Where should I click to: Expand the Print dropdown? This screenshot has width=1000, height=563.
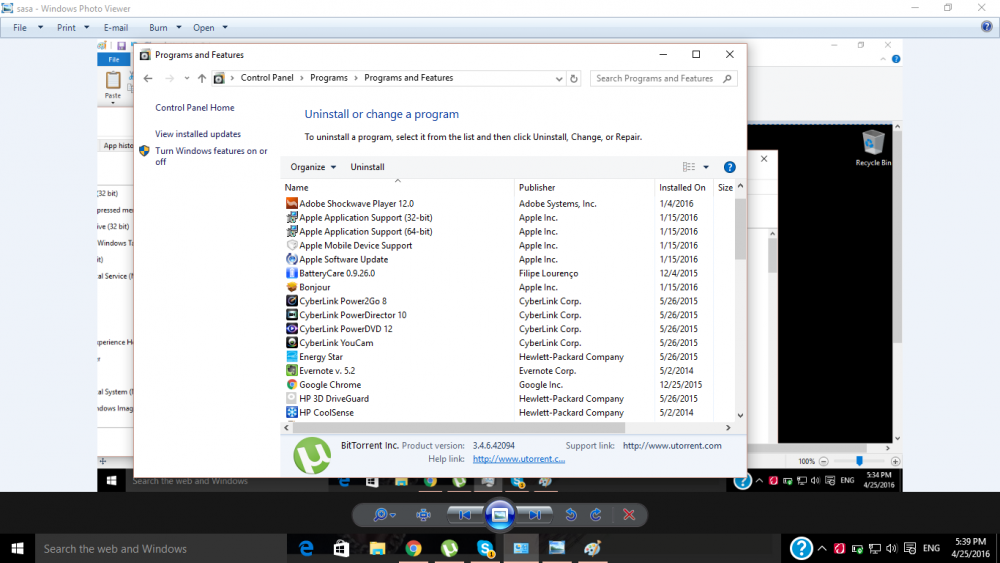pyautogui.click(x=73, y=28)
